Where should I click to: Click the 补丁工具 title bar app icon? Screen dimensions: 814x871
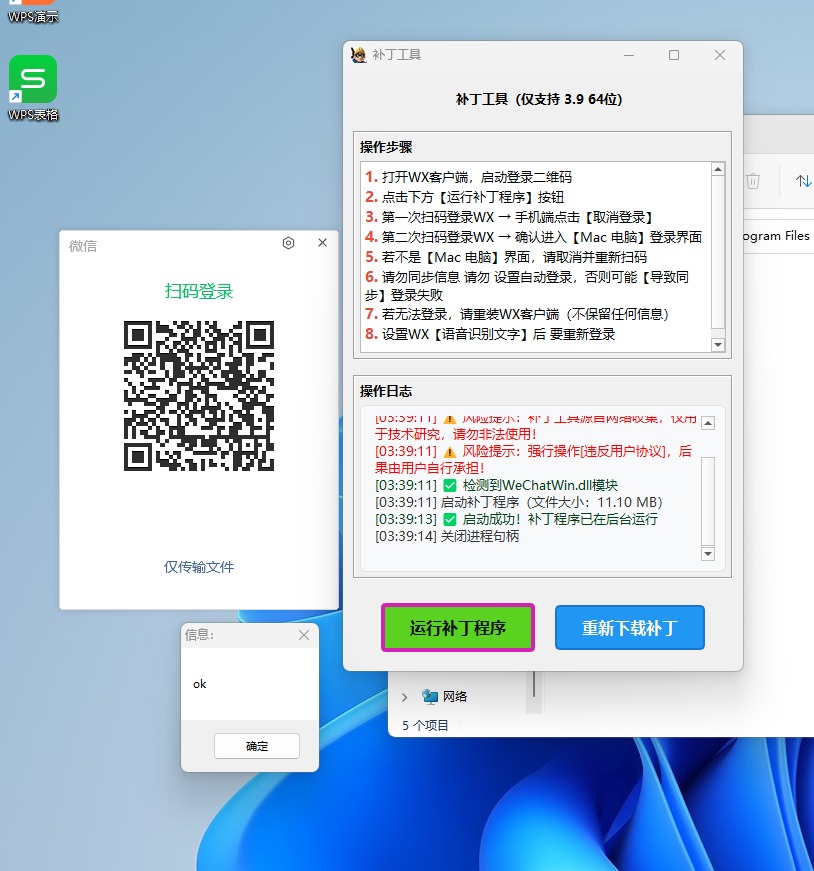[358, 55]
